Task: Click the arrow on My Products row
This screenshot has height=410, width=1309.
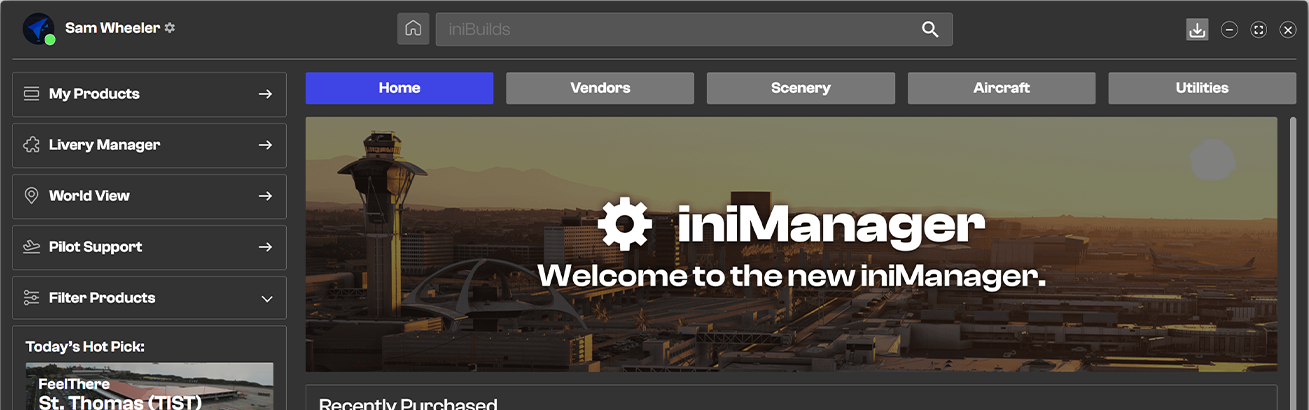Action: 265,94
